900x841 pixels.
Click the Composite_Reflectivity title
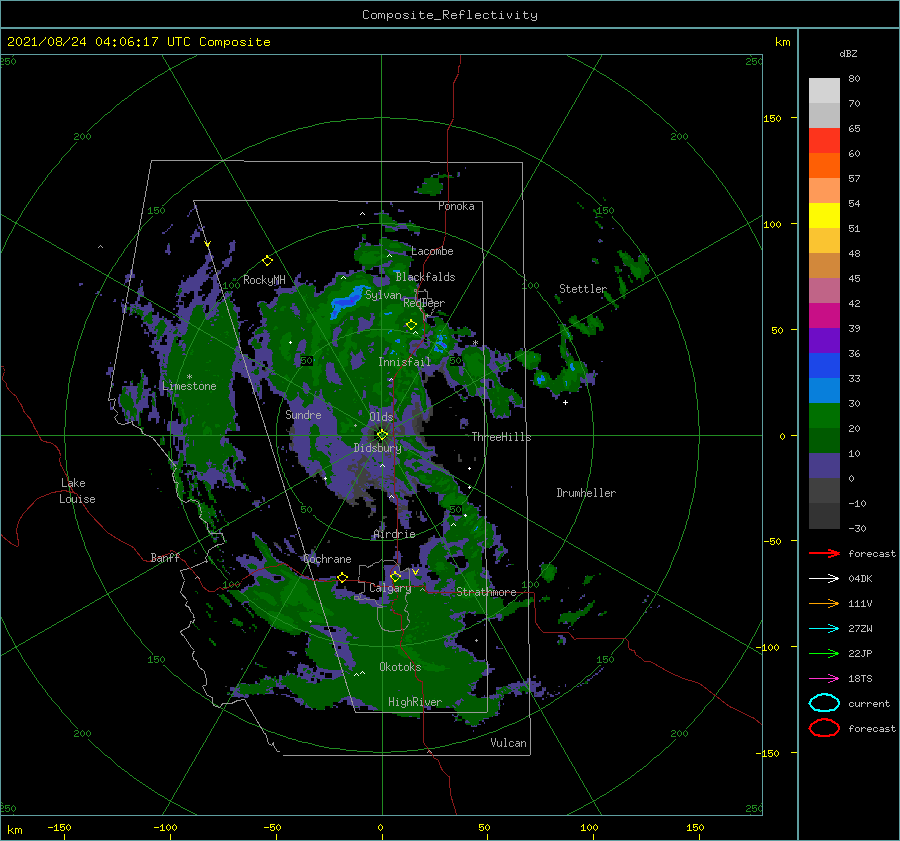coord(450,15)
